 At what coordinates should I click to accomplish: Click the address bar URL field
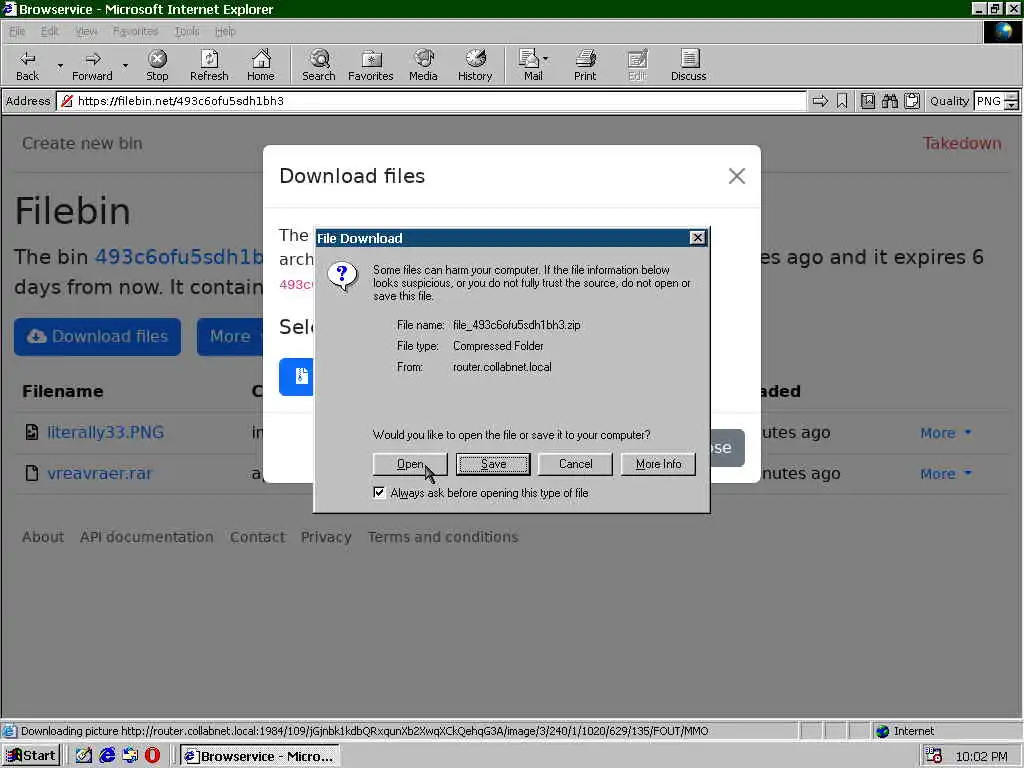432,101
